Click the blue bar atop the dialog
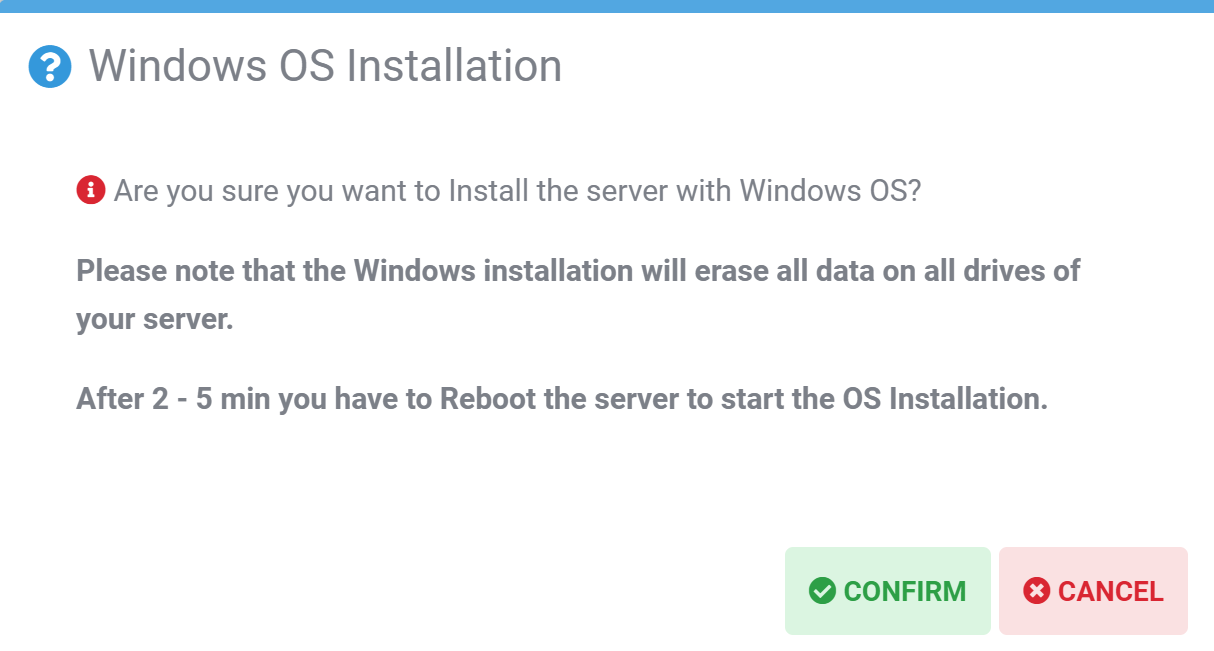Image resolution: width=1214 pixels, height=651 pixels. tap(607, 6)
